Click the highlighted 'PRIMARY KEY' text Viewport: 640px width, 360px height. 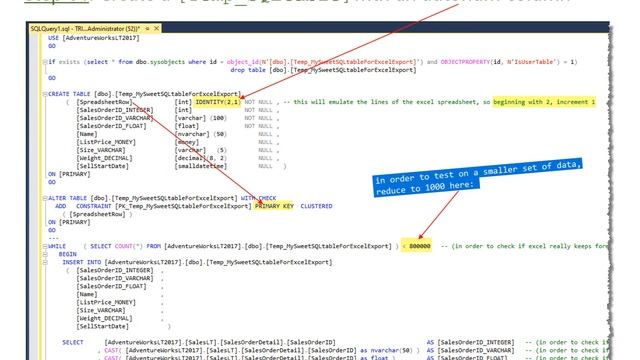click(x=274, y=206)
